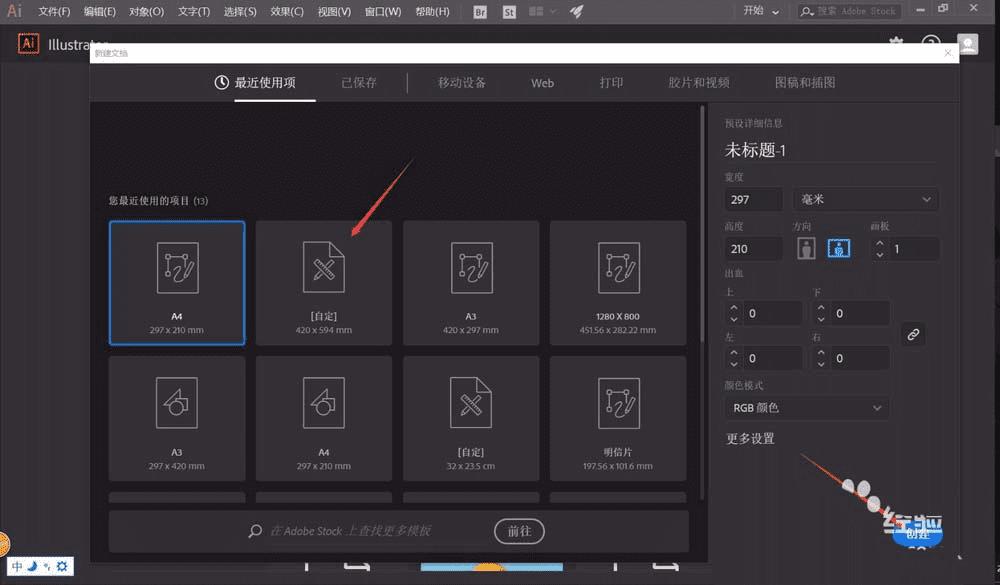Click the input method 中 indicator

(x=17, y=566)
